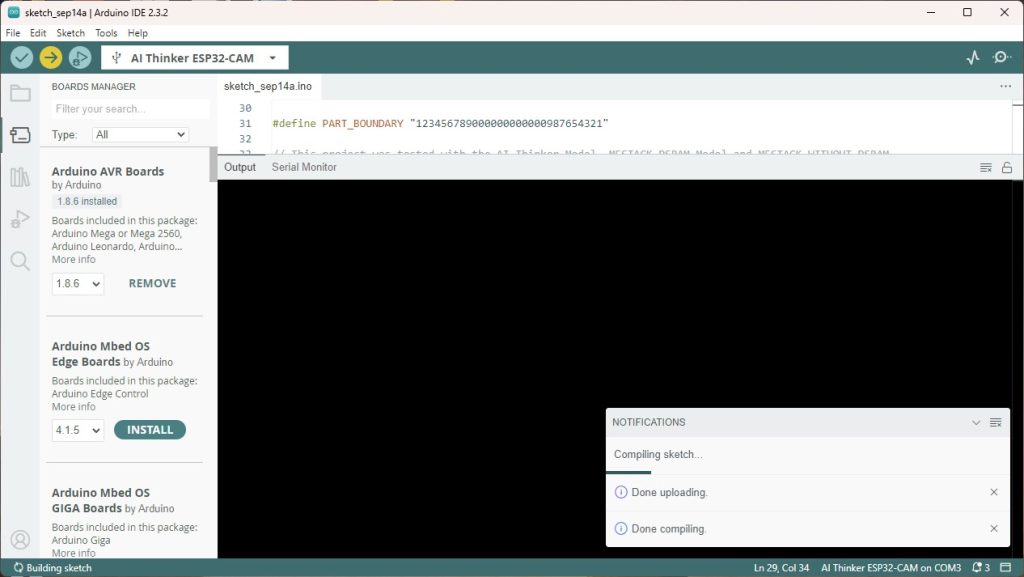
Task: Open the Sketch menu
Action: pyautogui.click(x=70, y=33)
